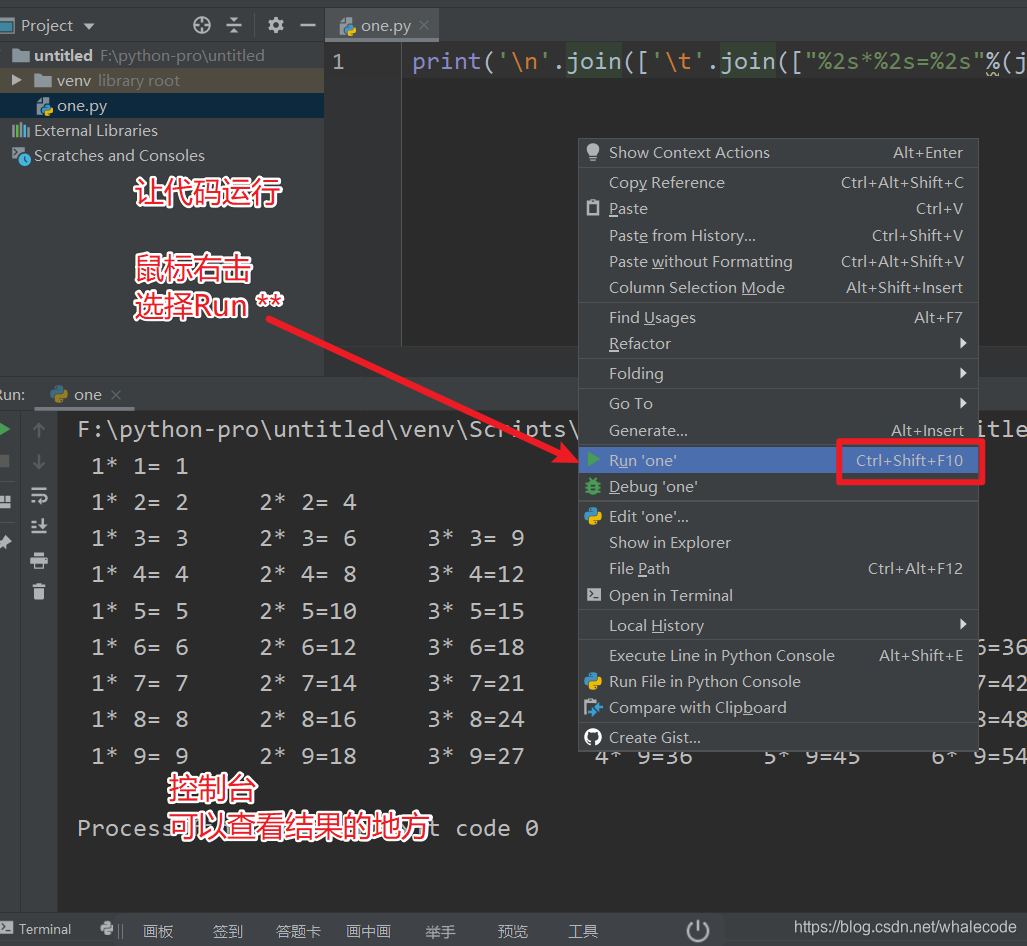The width and height of the screenshot is (1027, 946).
Task: Click the locate-in-project crosshair icon
Action: [202, 26]
